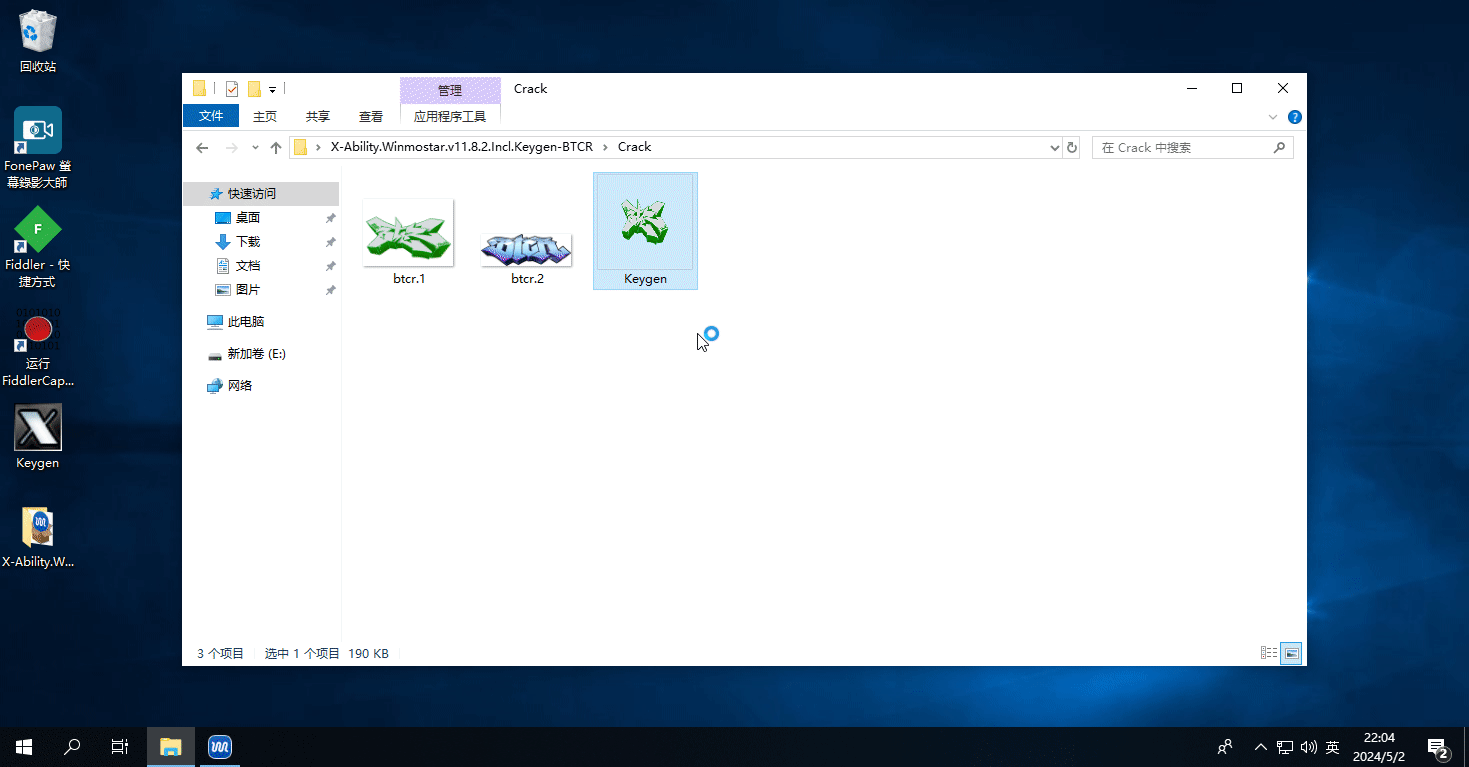This screenshot has height=767, width=1469.
Task: Select 此电脑 in navigation pane
Action: point(245,322)
